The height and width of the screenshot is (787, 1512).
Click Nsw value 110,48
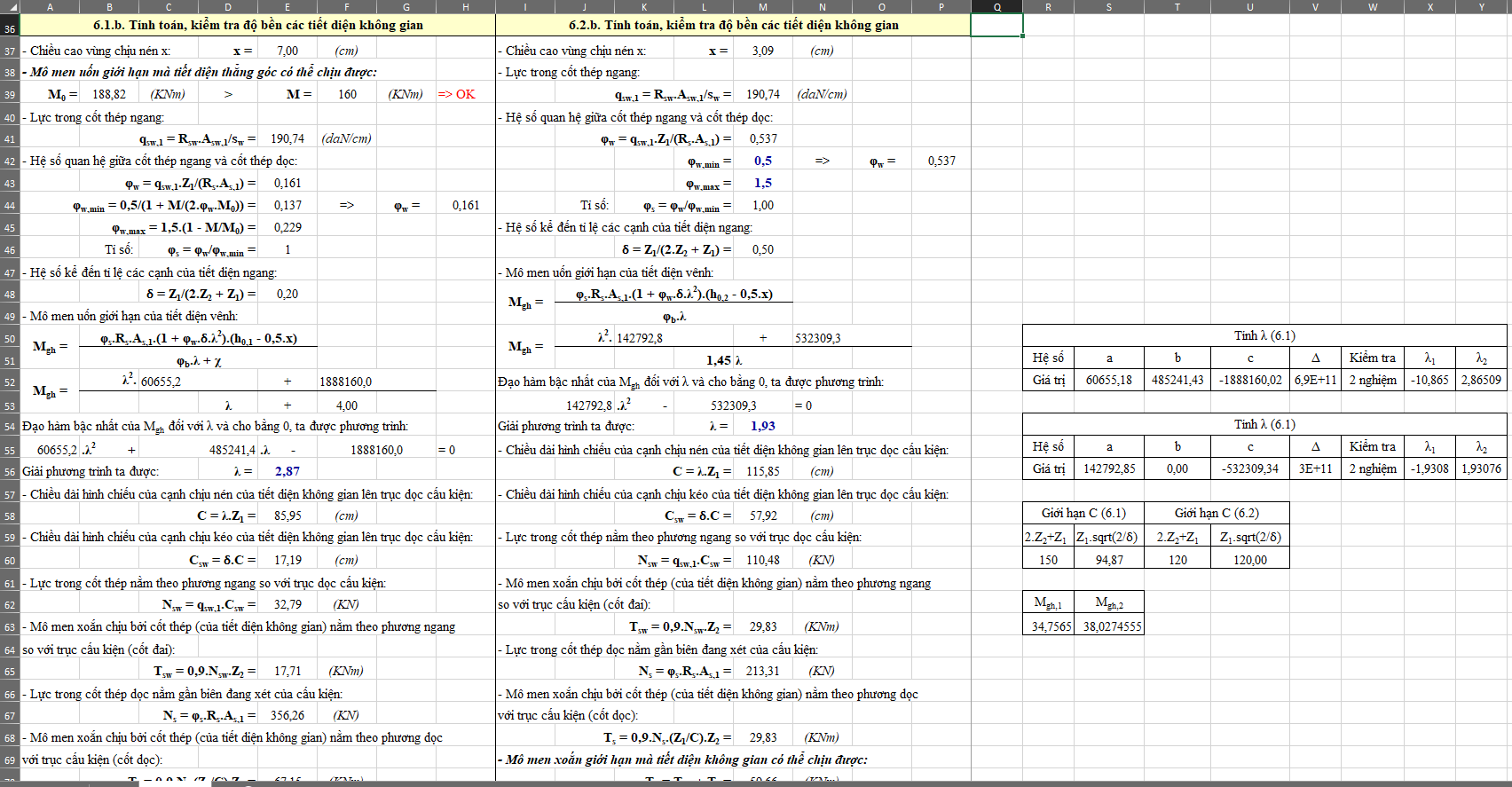[763, 560]
